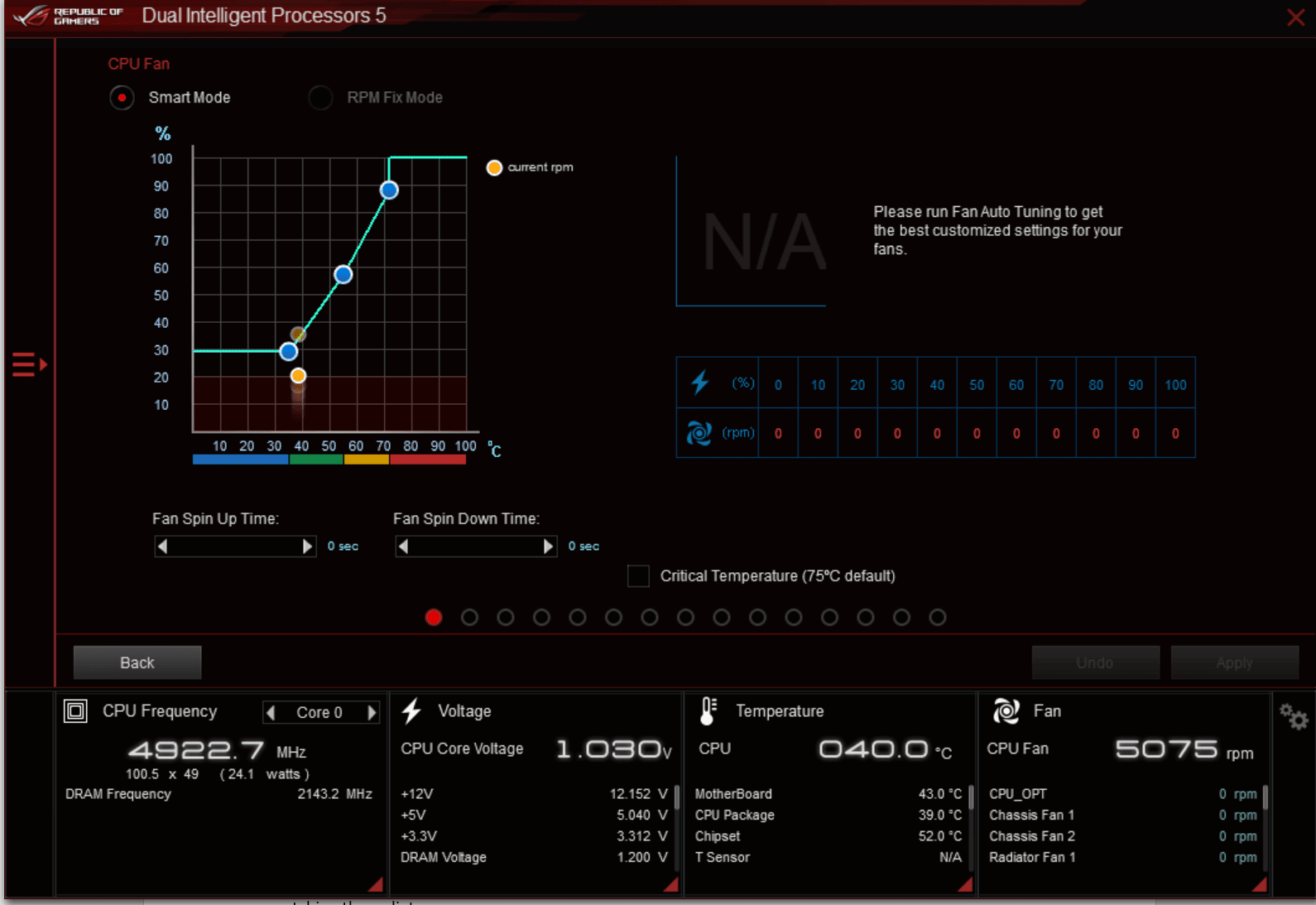Click the DRAM Voltage row
Screen dimensions: 1316x905
tap(534, 857)
